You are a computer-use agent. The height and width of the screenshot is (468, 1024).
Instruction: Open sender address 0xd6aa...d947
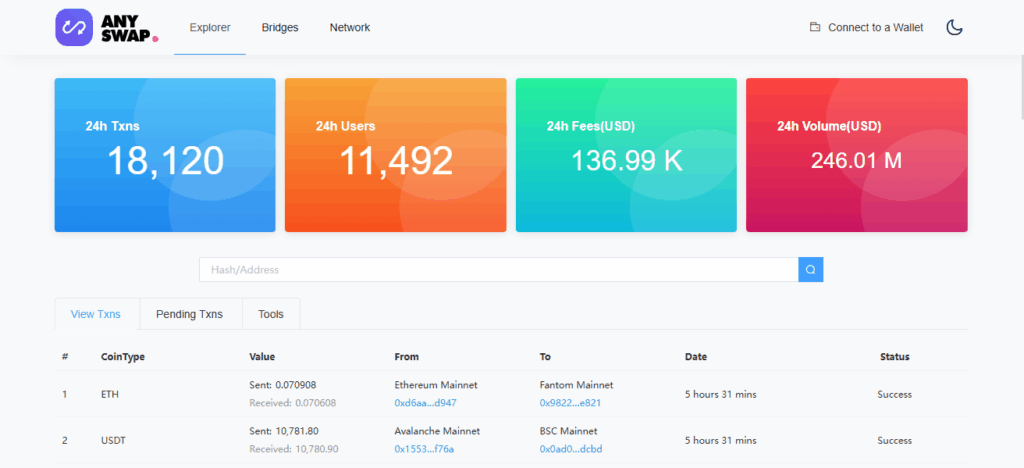click(425, 403)
